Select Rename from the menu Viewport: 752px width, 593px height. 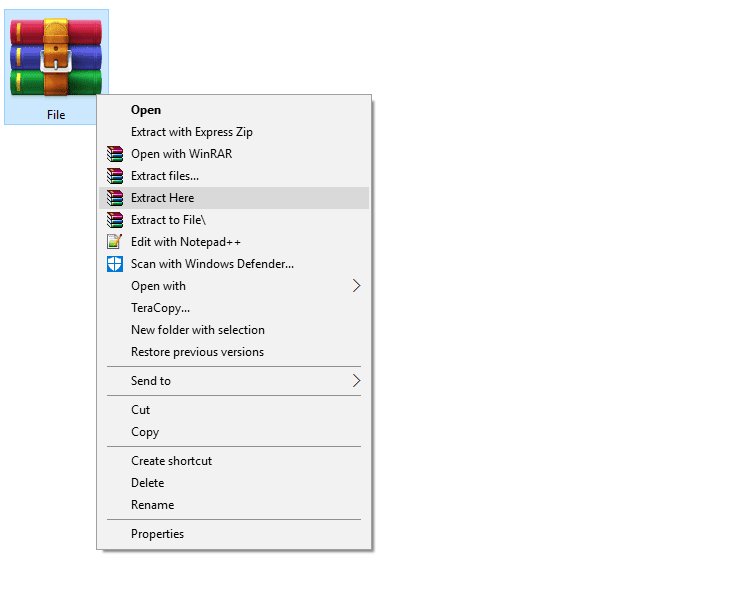234,505
